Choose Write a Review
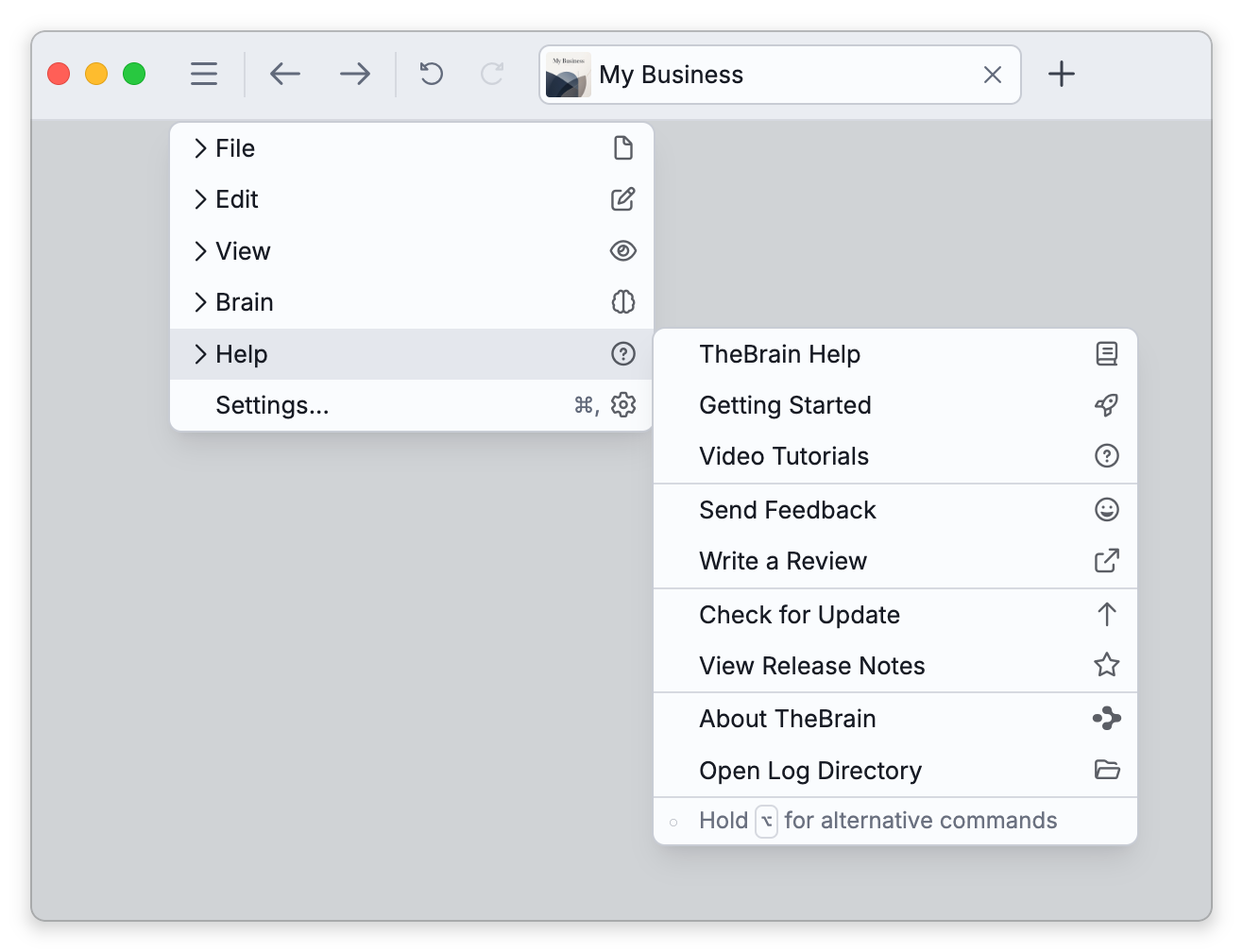Viewport: 1243px width, 952px height. 895,561
